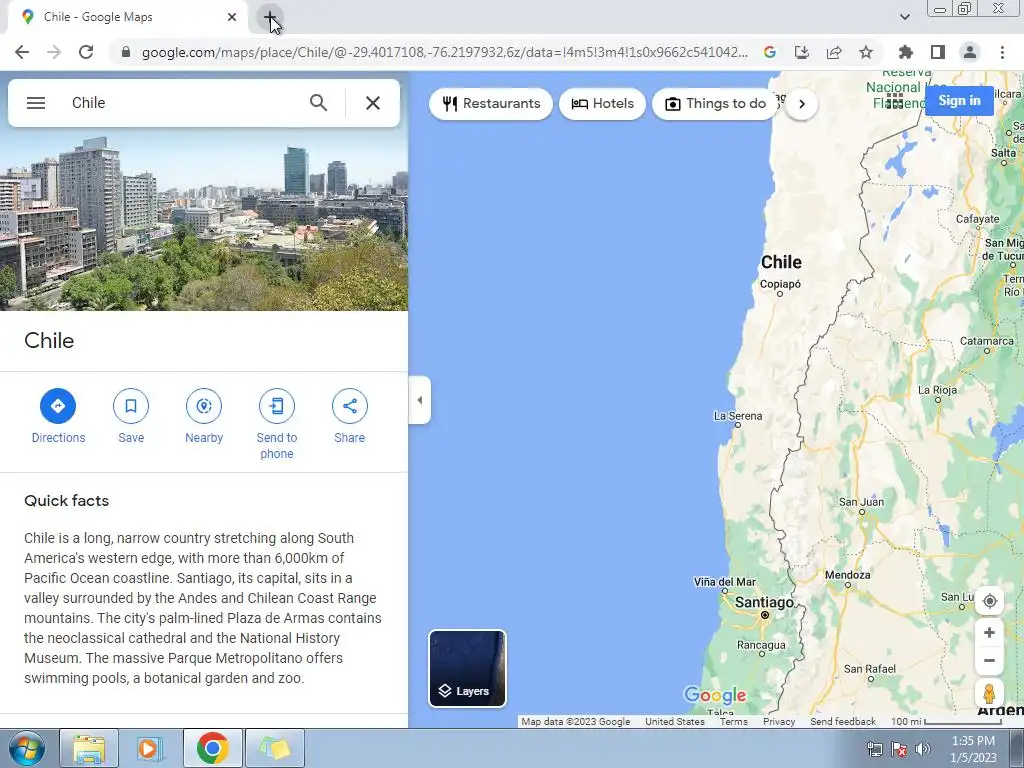Reload the Google Maps page

point(86,52)
